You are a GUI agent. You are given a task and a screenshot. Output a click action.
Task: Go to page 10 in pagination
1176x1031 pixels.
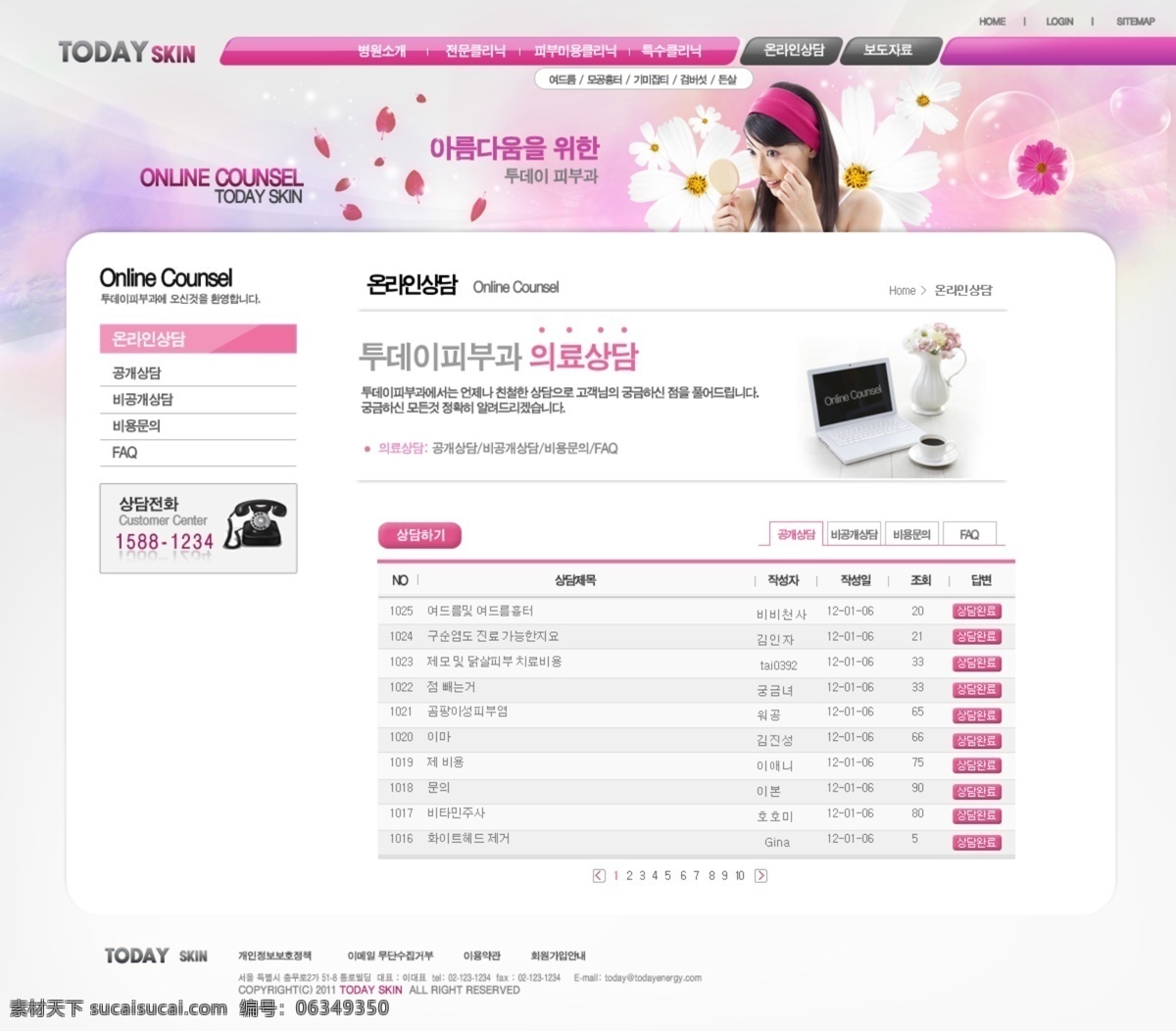tap(740, 876)
